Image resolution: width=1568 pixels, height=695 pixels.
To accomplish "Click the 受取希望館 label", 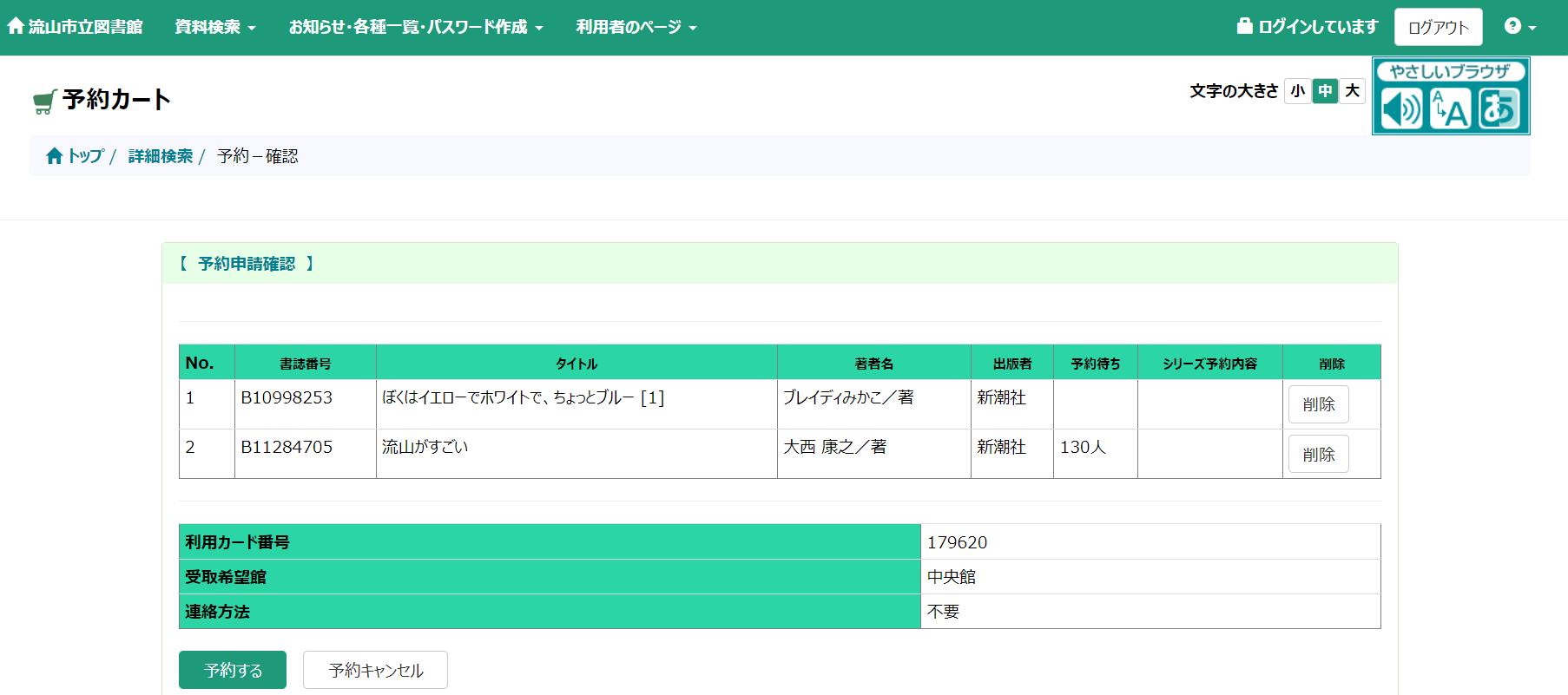I will tap(226, 577).
